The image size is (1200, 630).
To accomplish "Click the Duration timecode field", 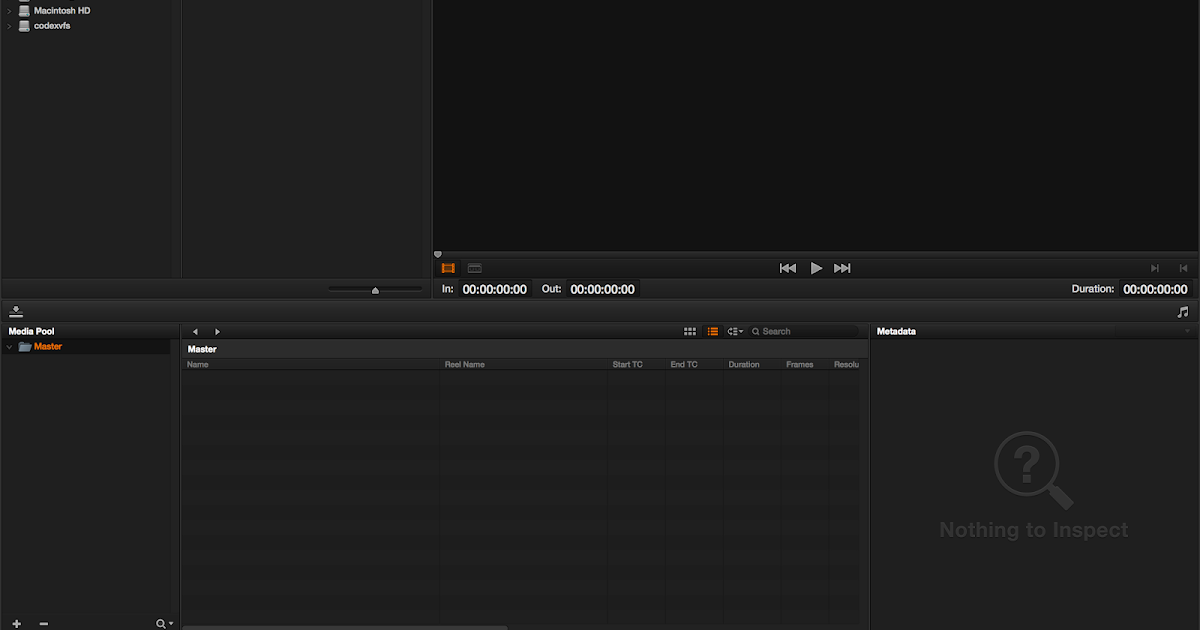I will (1155, 289).
